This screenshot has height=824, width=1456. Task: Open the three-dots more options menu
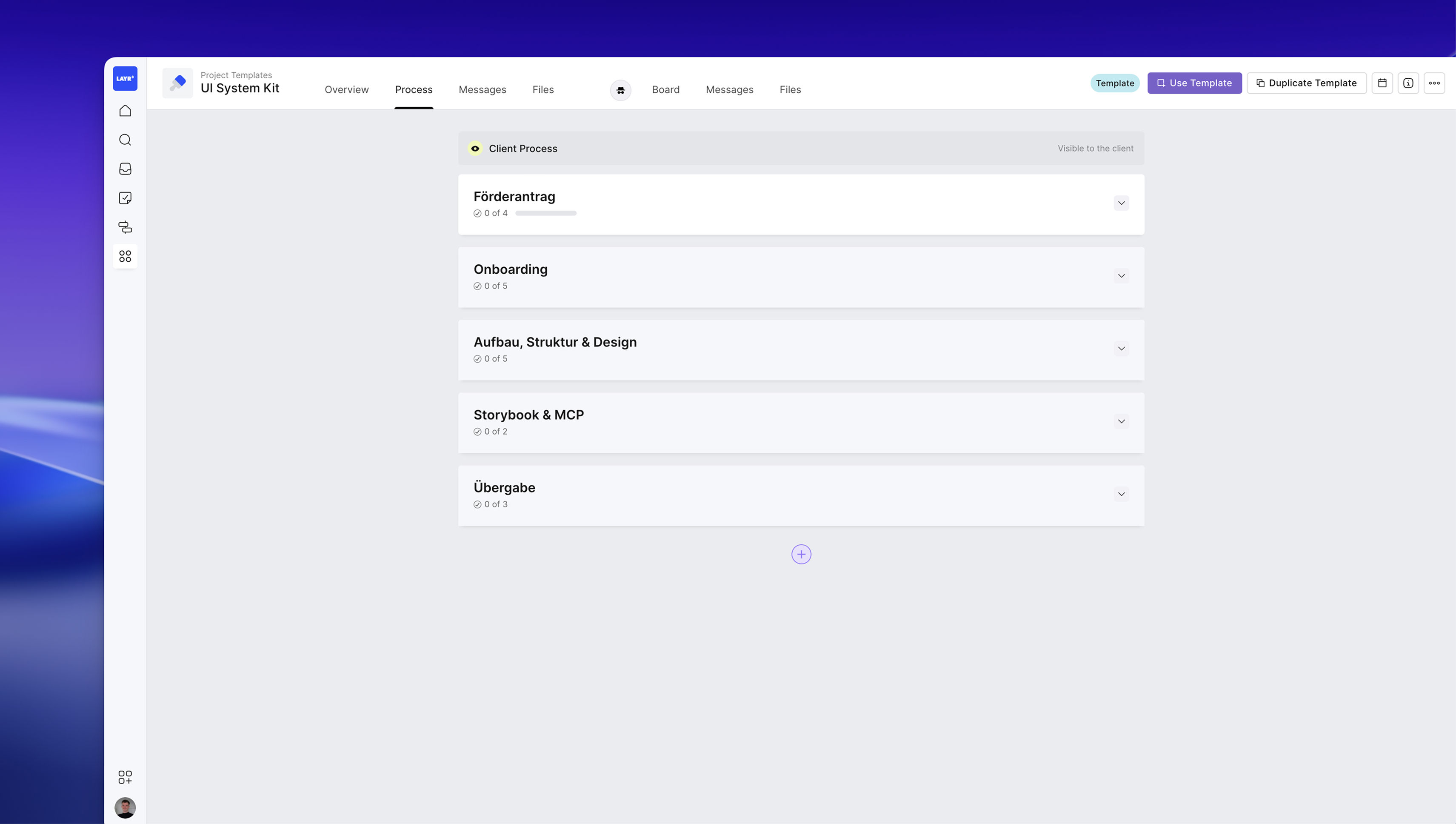(1434, 83)
